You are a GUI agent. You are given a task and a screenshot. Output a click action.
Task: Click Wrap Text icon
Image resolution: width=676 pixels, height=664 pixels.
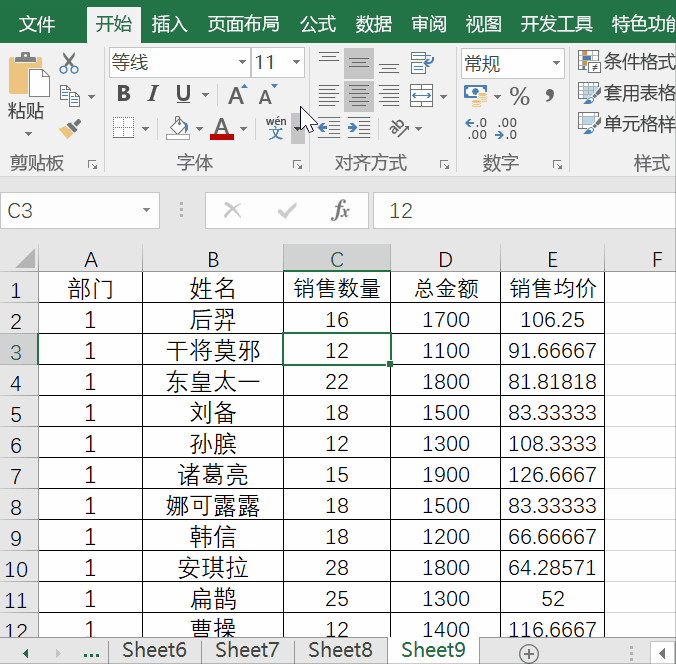[x=421, y=63]
